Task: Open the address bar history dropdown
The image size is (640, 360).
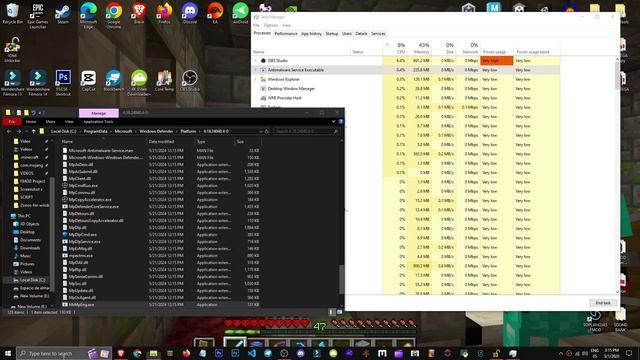Action: 260,131
